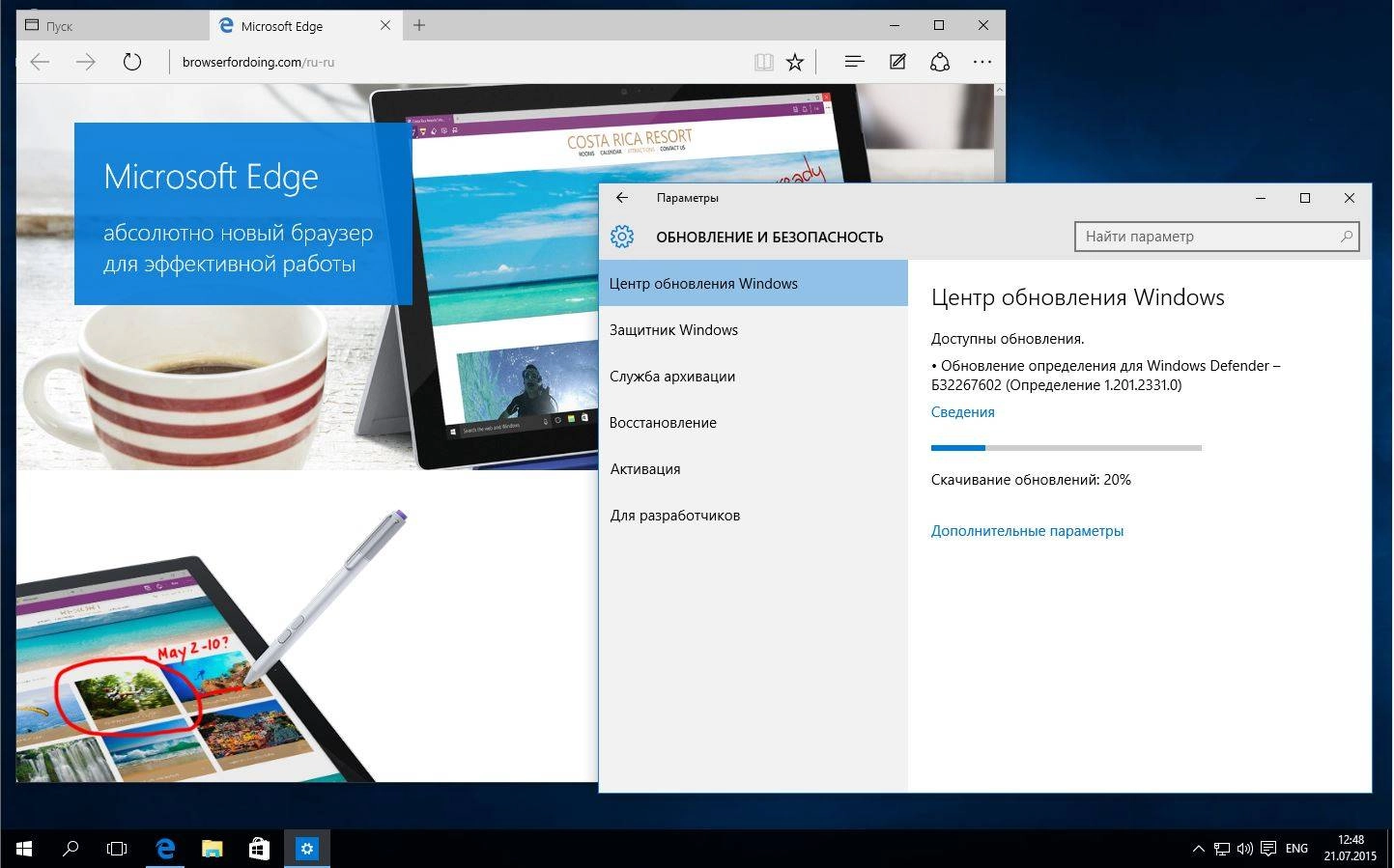Screen dimensions: 1394x868
Task: Go back in Microsoft Edge
Action: click(40, 62)
